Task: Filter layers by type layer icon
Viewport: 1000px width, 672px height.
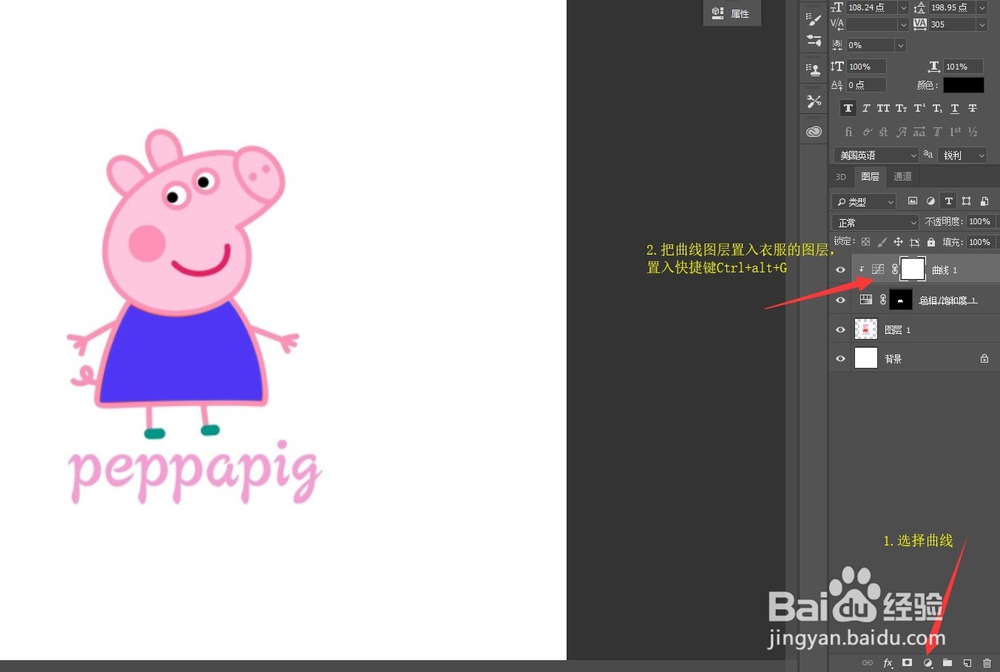Action: click(x=948, y=201)
